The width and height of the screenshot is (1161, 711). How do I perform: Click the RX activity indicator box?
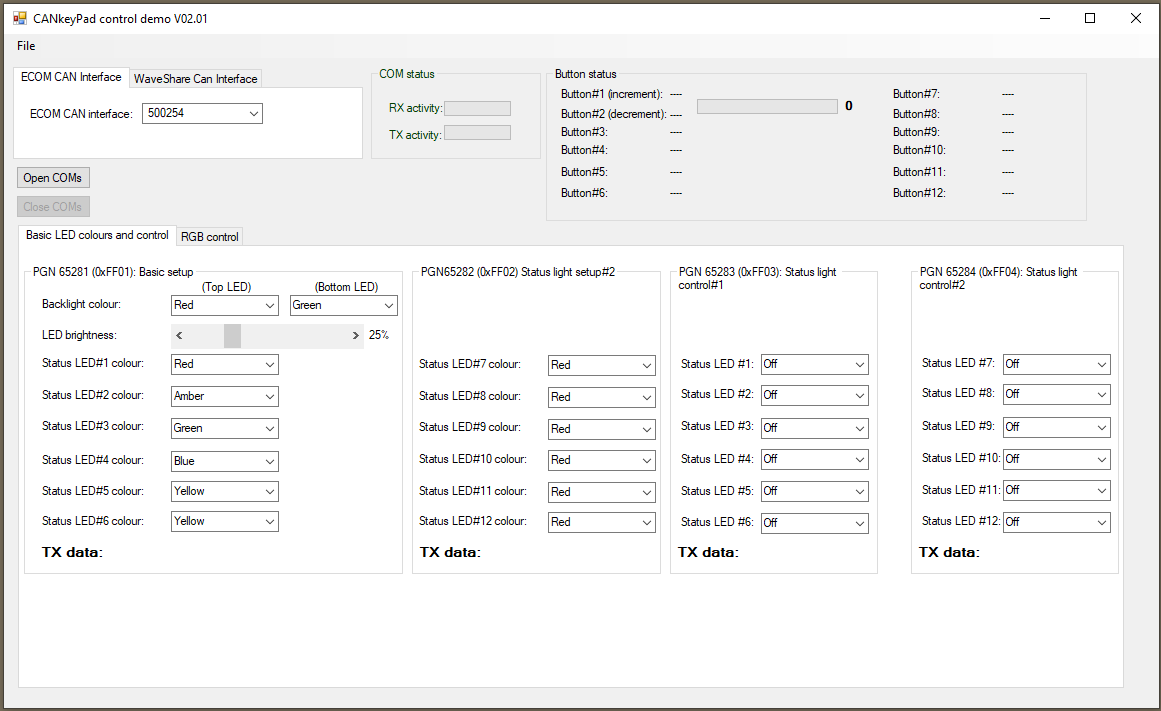pyautogui.click(x=478, y=109)
